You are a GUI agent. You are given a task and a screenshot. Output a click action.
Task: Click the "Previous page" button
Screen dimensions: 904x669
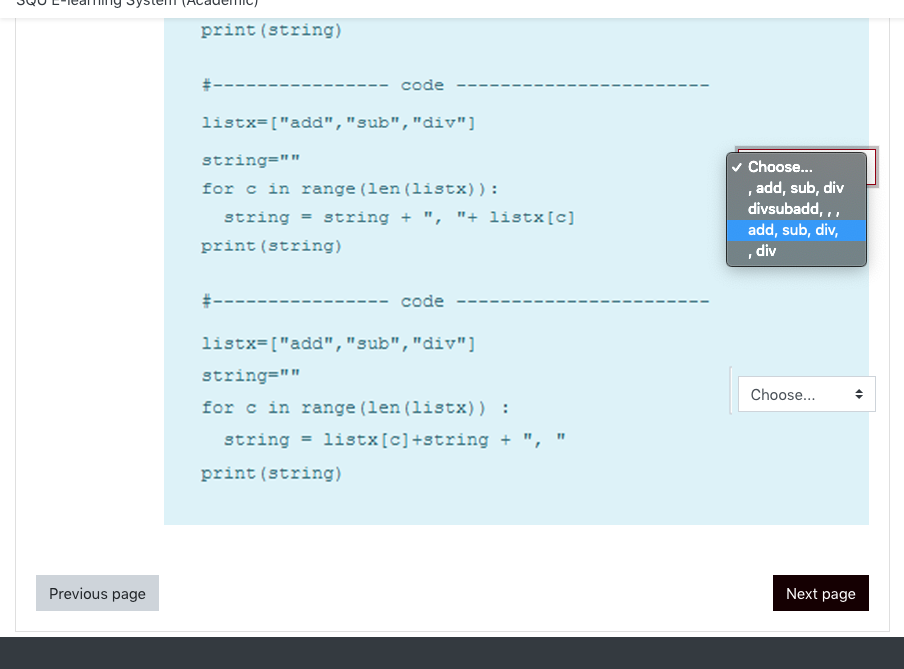(97, 593)
